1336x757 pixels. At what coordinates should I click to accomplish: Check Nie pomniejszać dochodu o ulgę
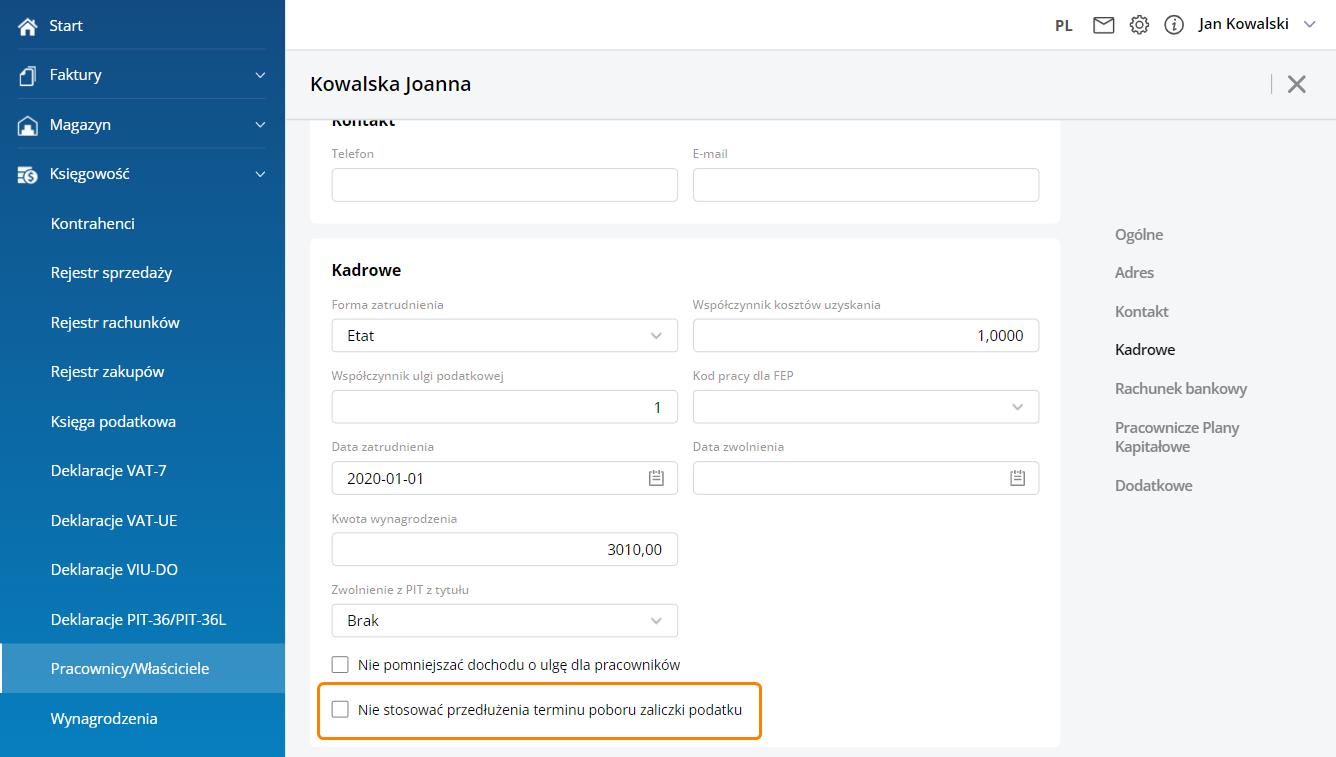(340, 664)
